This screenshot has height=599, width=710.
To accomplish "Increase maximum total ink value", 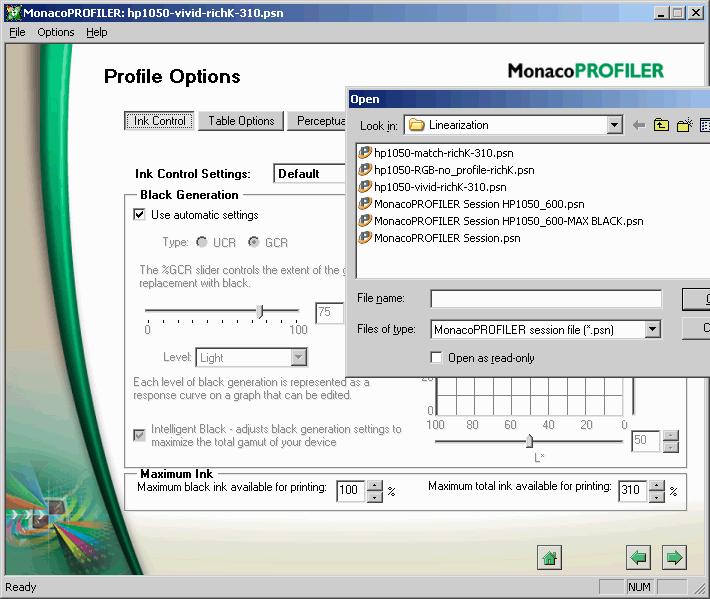I will (x=657, y=486).
